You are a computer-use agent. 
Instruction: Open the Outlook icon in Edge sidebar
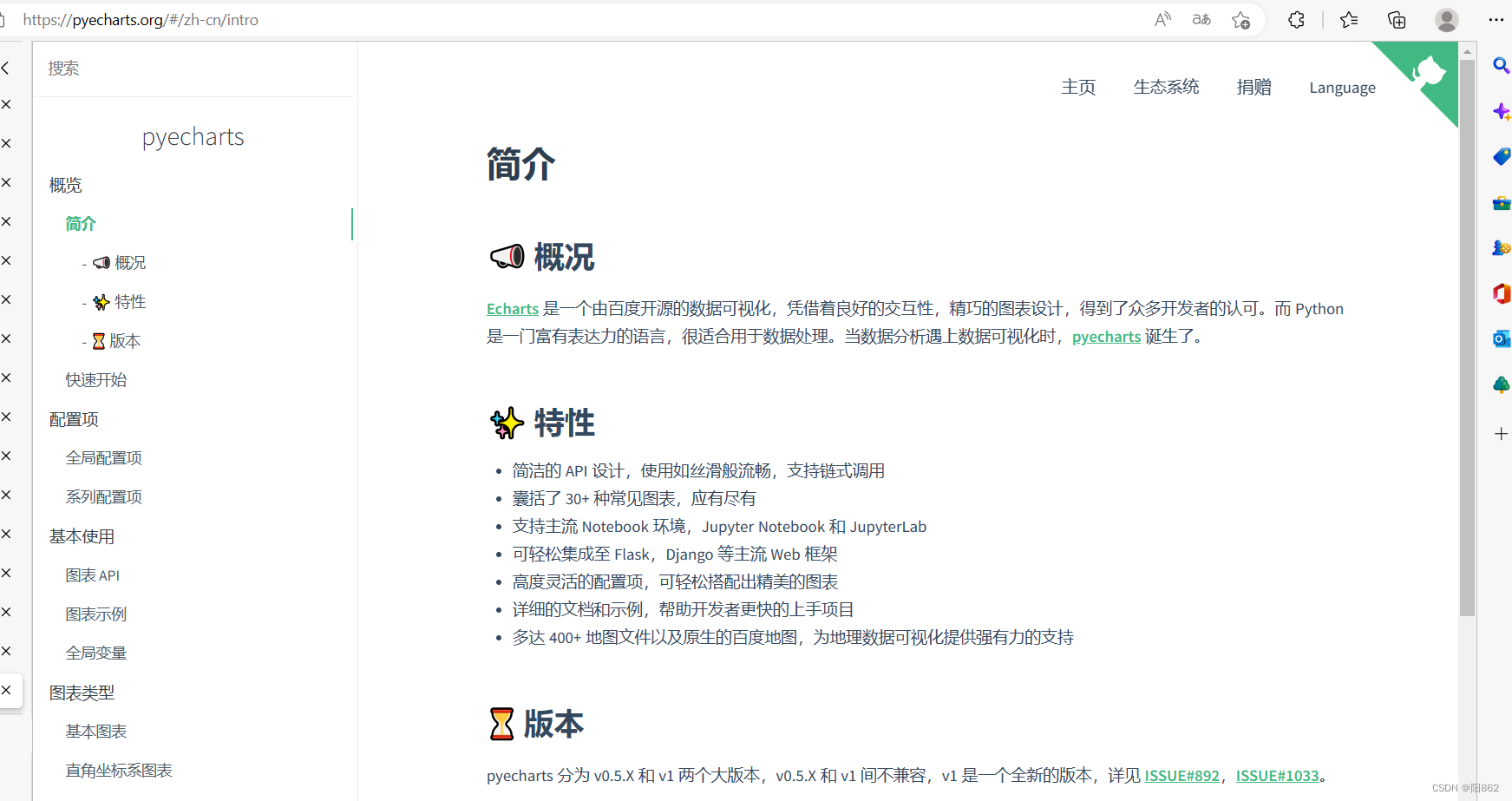click(1501, 338)
